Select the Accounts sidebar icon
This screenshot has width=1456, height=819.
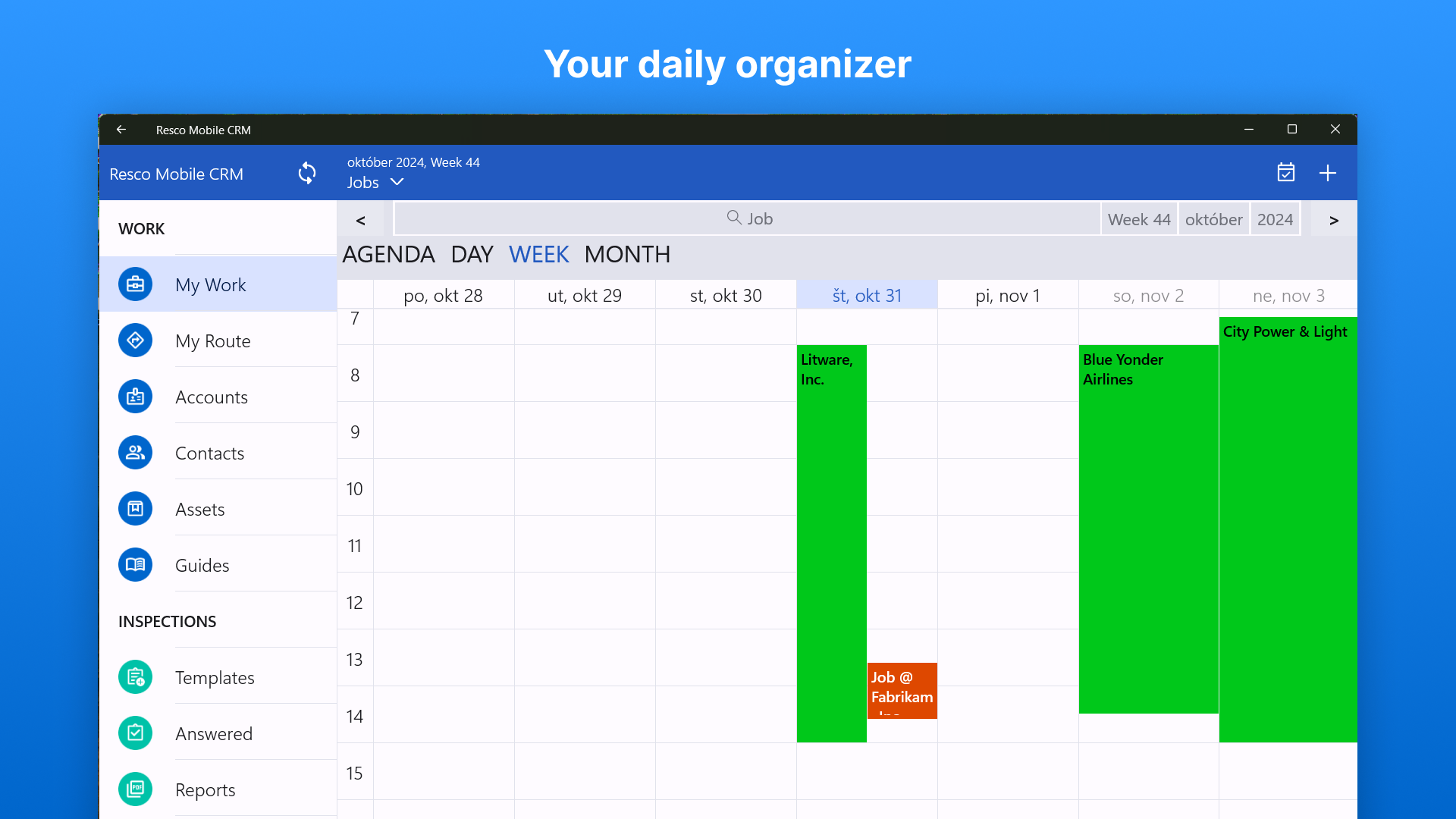point(135,397)
